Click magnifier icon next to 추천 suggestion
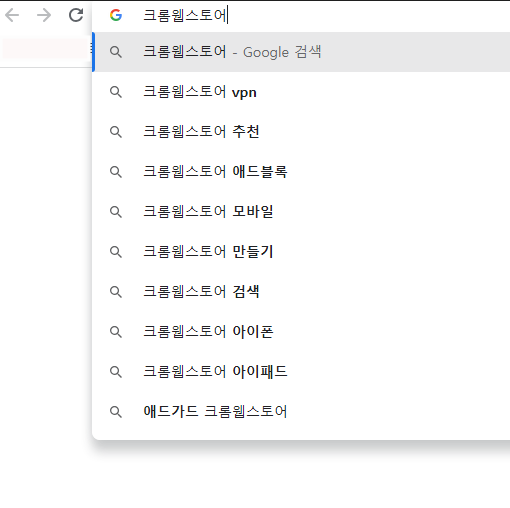Image resolution: width=510 pixels, height=508 pixels. pyautogui.click(x=116, y=132)
